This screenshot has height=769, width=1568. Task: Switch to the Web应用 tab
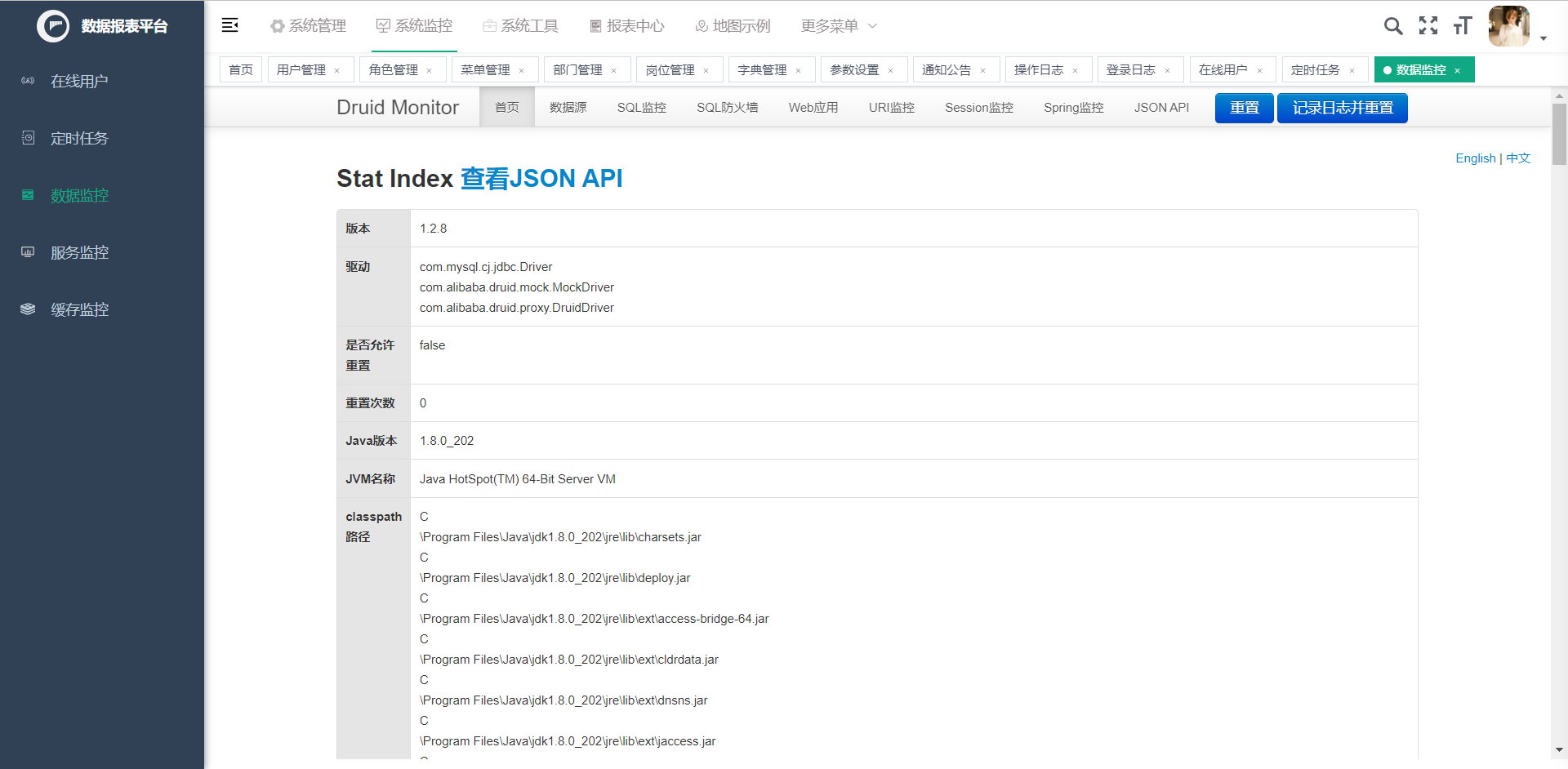point(813,107)
